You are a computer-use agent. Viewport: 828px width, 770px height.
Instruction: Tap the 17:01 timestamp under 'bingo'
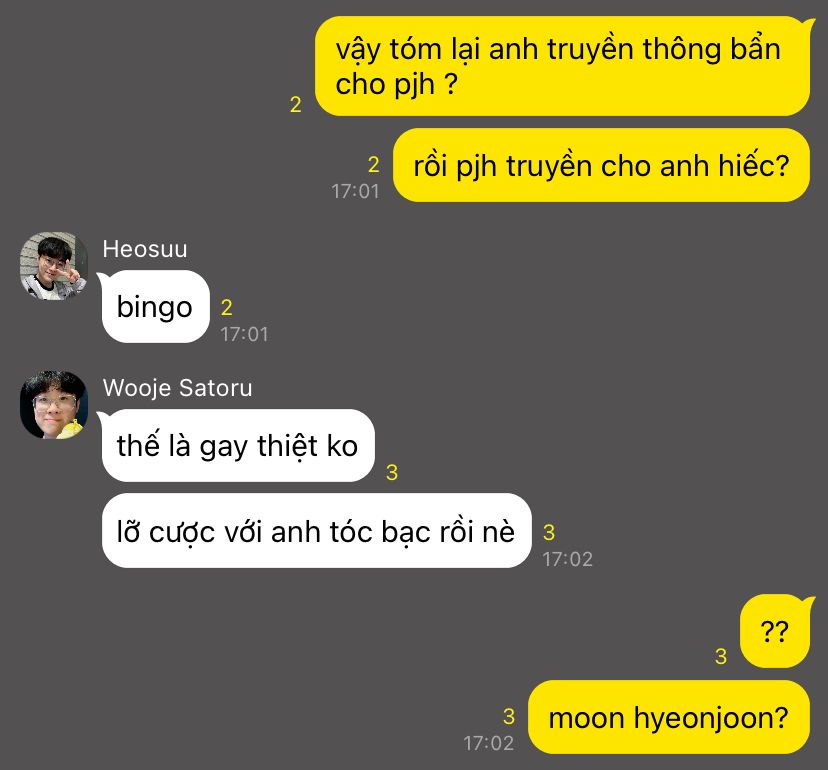pos(244,334)
